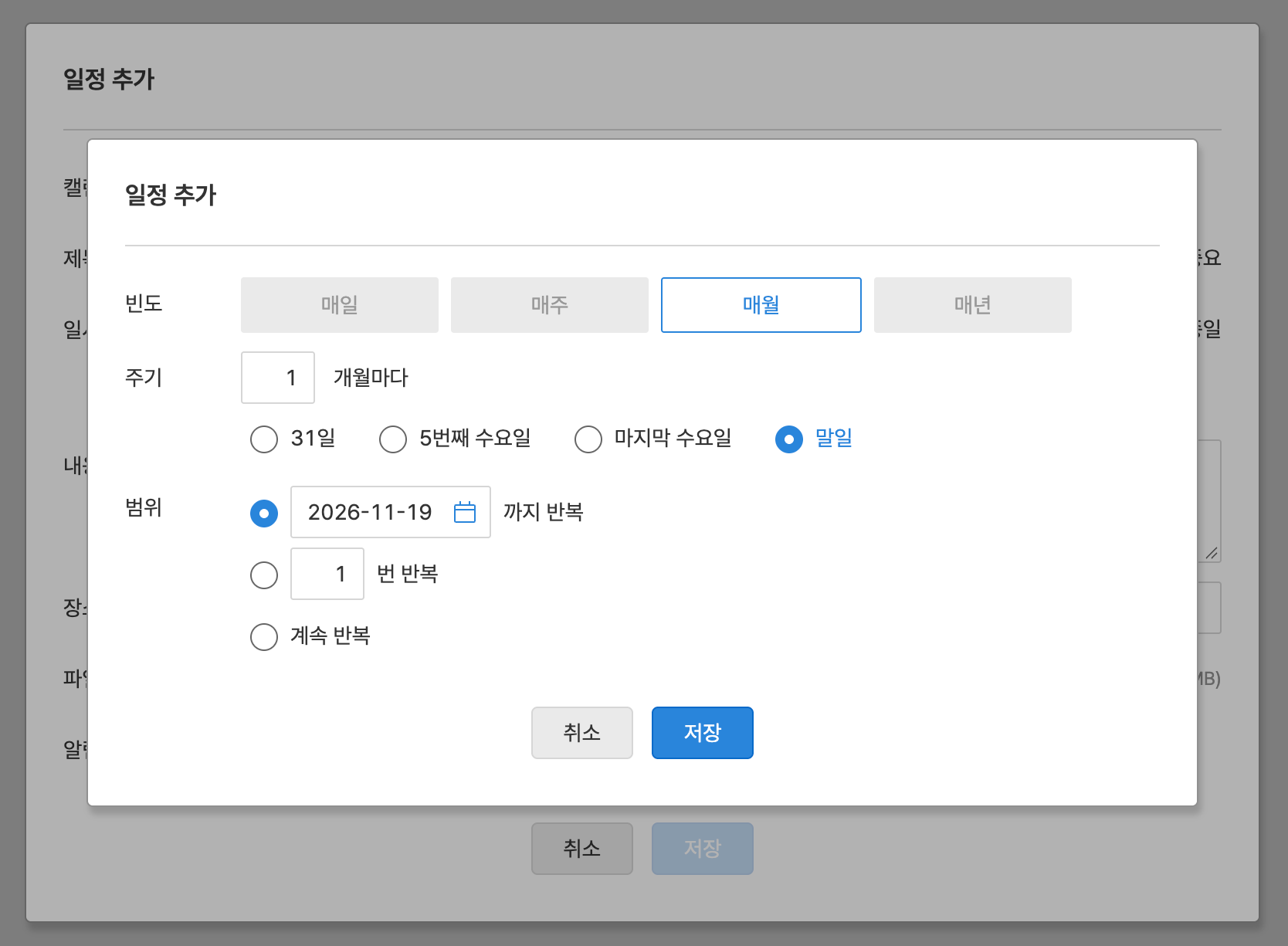Click the 주기 label
The width and height of the screenshot is (1288, 946).
144,378
